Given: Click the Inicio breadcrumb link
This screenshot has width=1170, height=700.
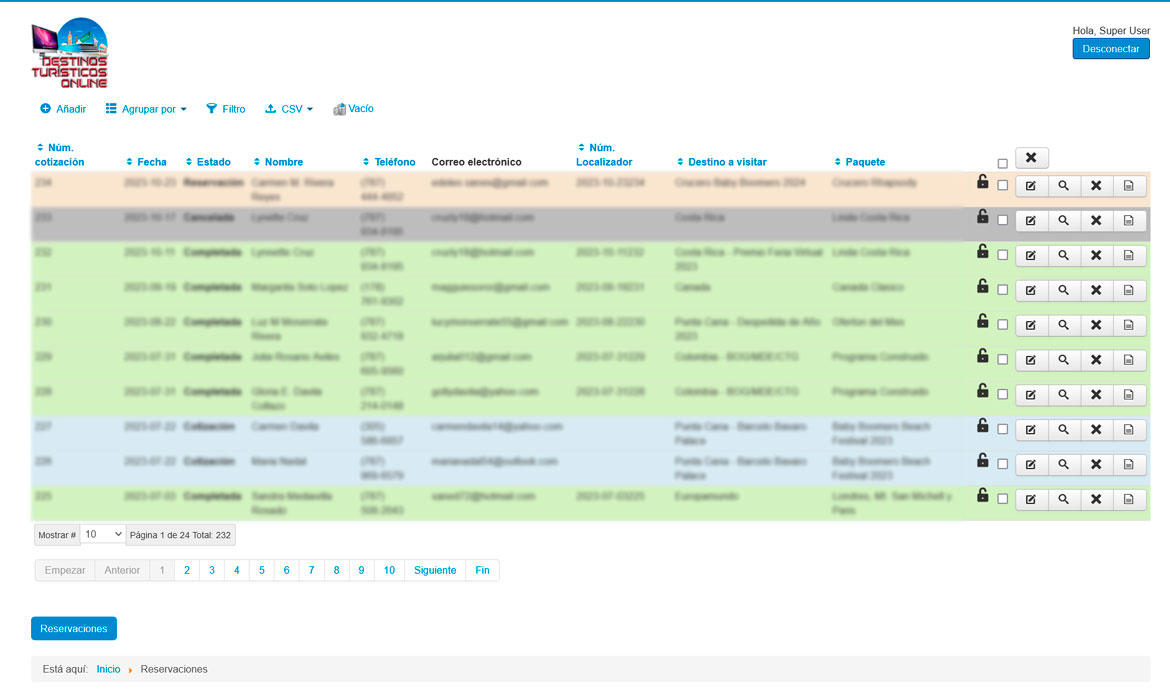Looking at the screenshot, I should pyautogui.click(x=108, y=669).
